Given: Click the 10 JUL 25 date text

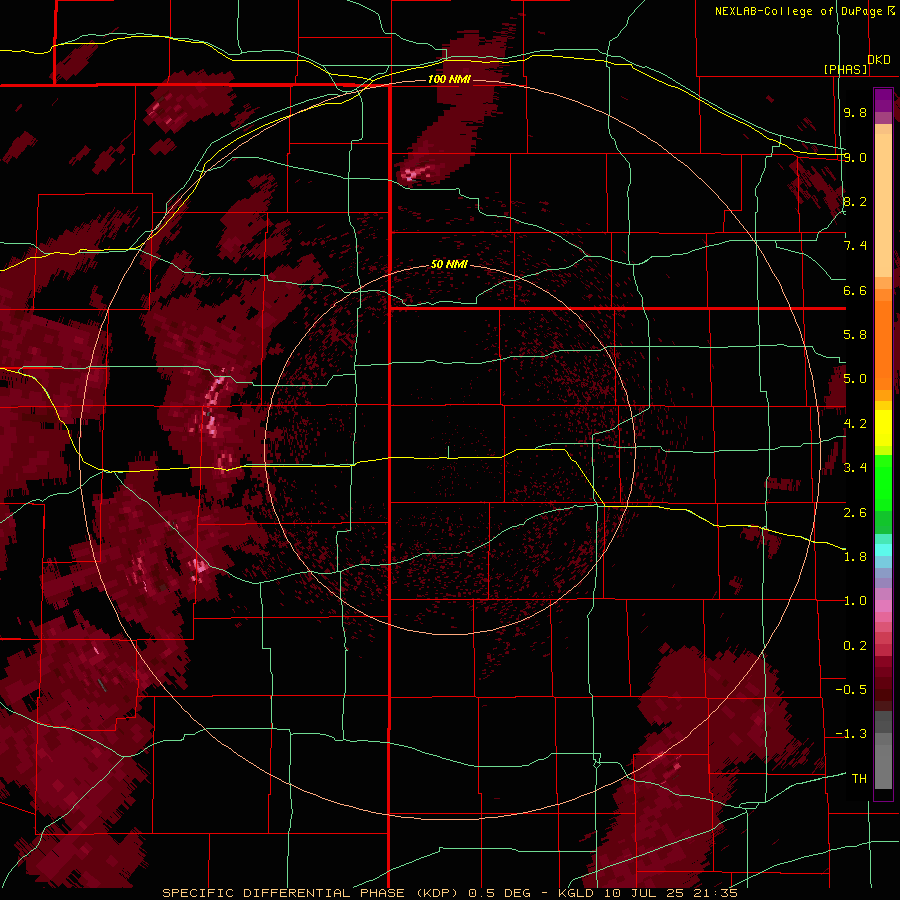Looking at the screenshot, I should click(x=642, y=893).
